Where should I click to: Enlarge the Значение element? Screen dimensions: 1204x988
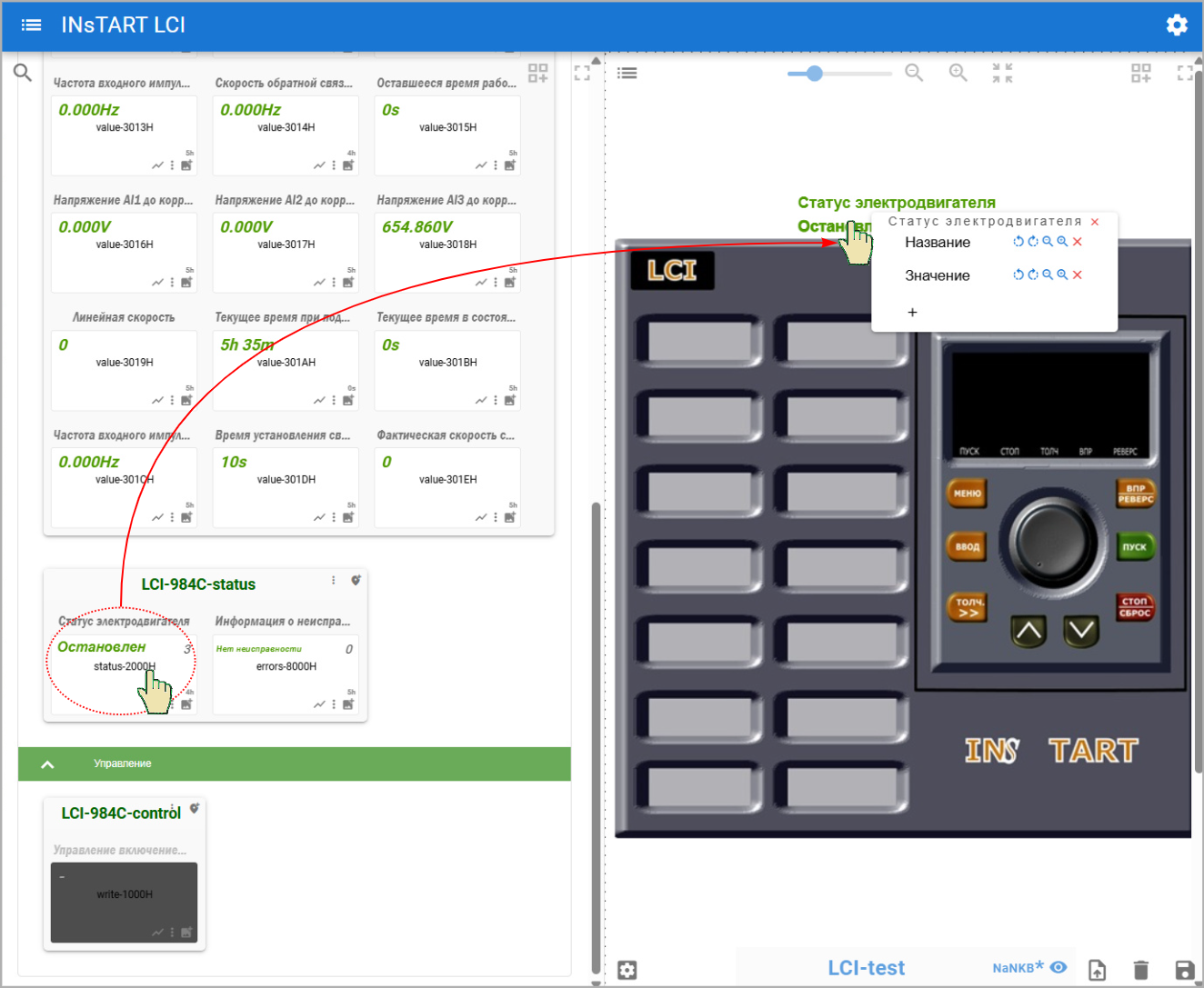[x=1062, y=274]
